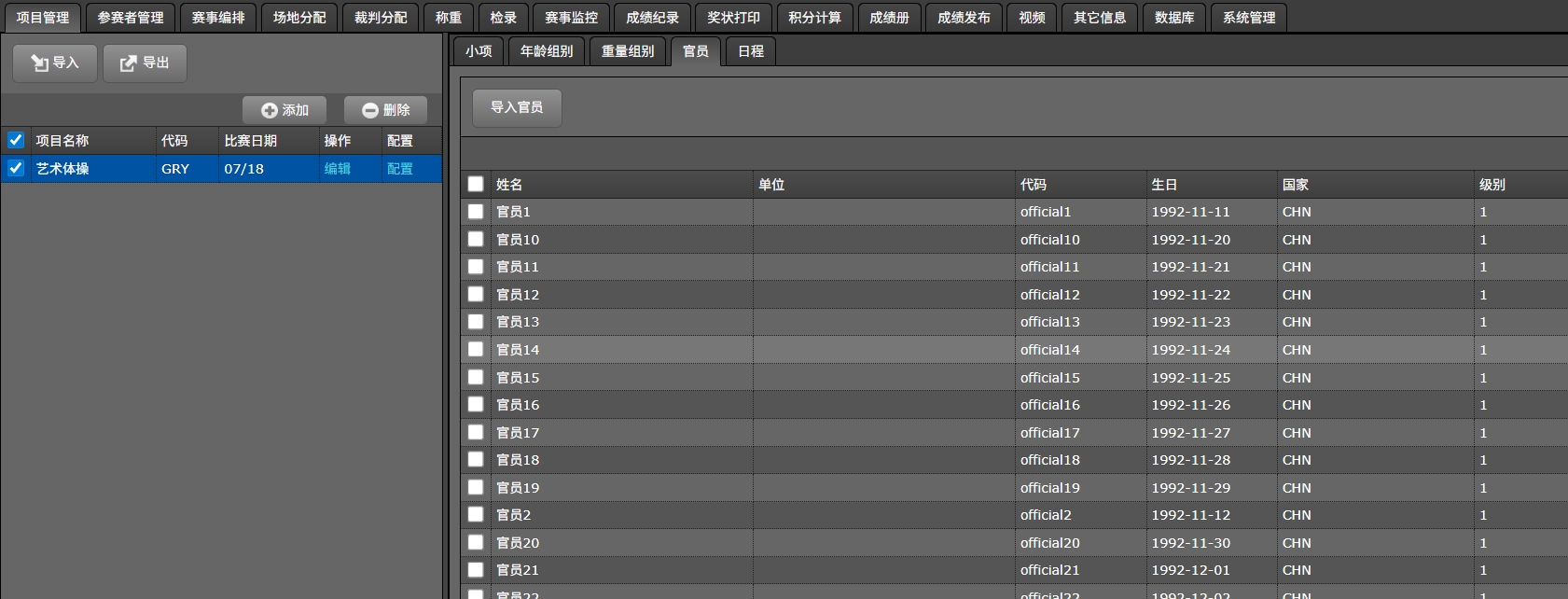Open the 日程 sub-tab
The image size is (1568, 599).
(751, 51)
